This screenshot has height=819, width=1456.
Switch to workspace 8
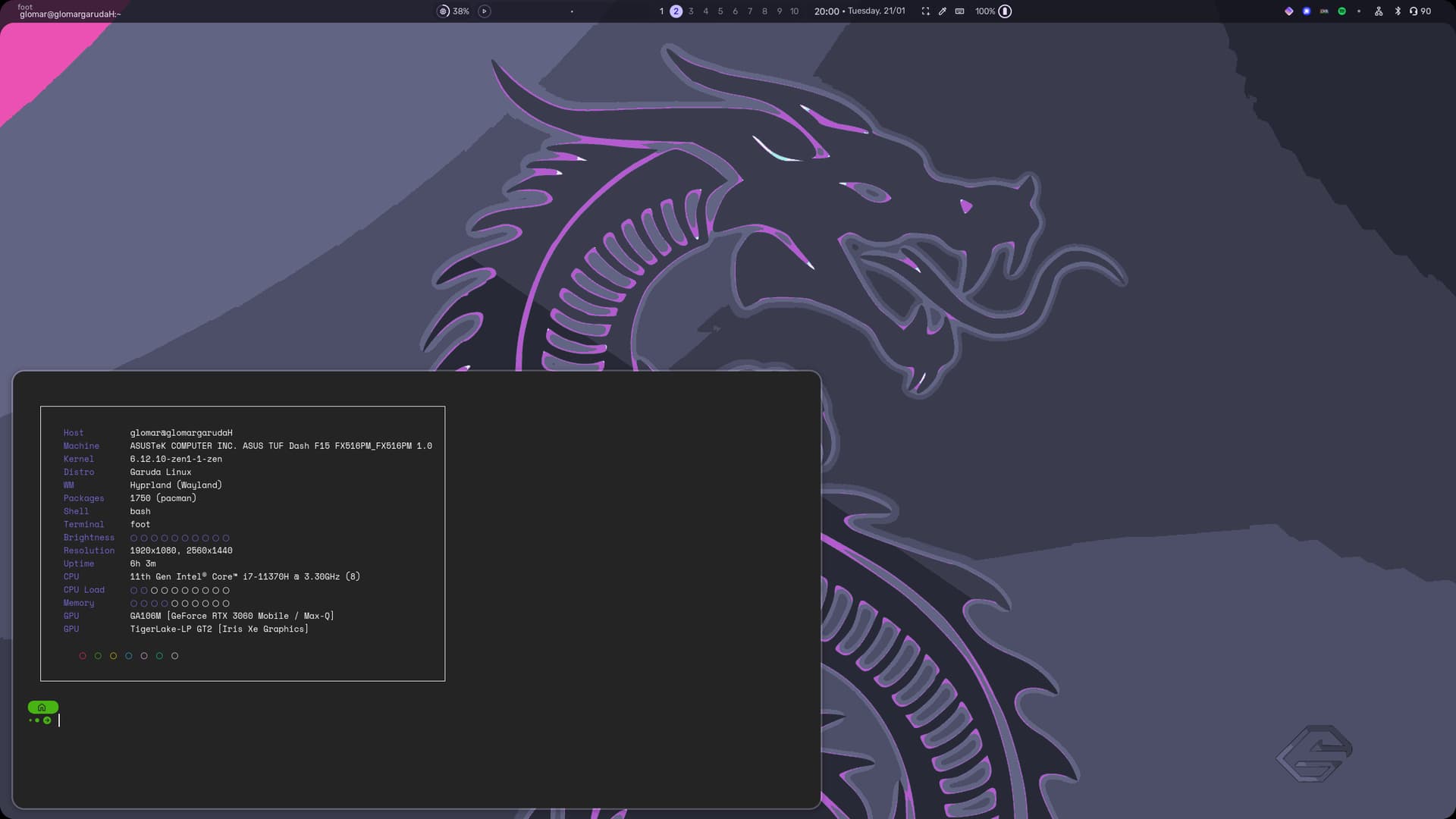pyautogui.click(x=764, y=11)
